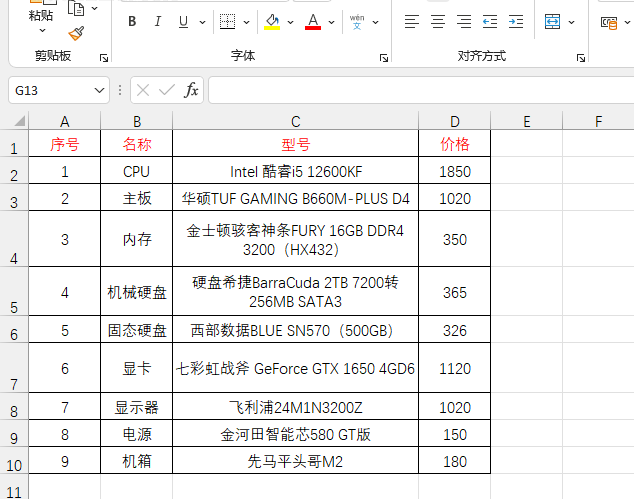Apply yellow fill color bucket
This screenshot has width=634, height=499.
tap(272, 21)
